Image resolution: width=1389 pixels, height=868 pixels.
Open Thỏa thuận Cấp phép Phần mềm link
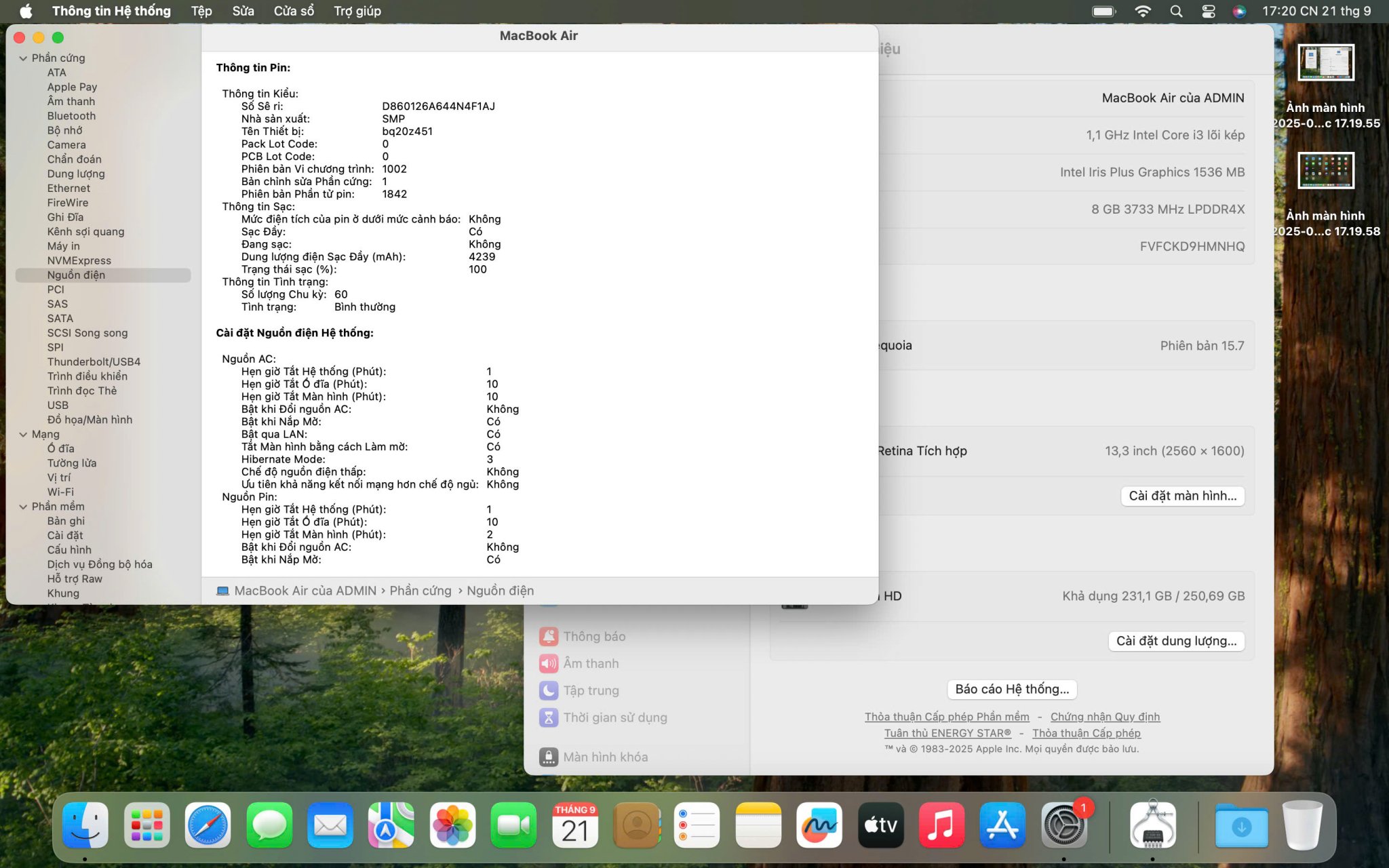(946, 717)
